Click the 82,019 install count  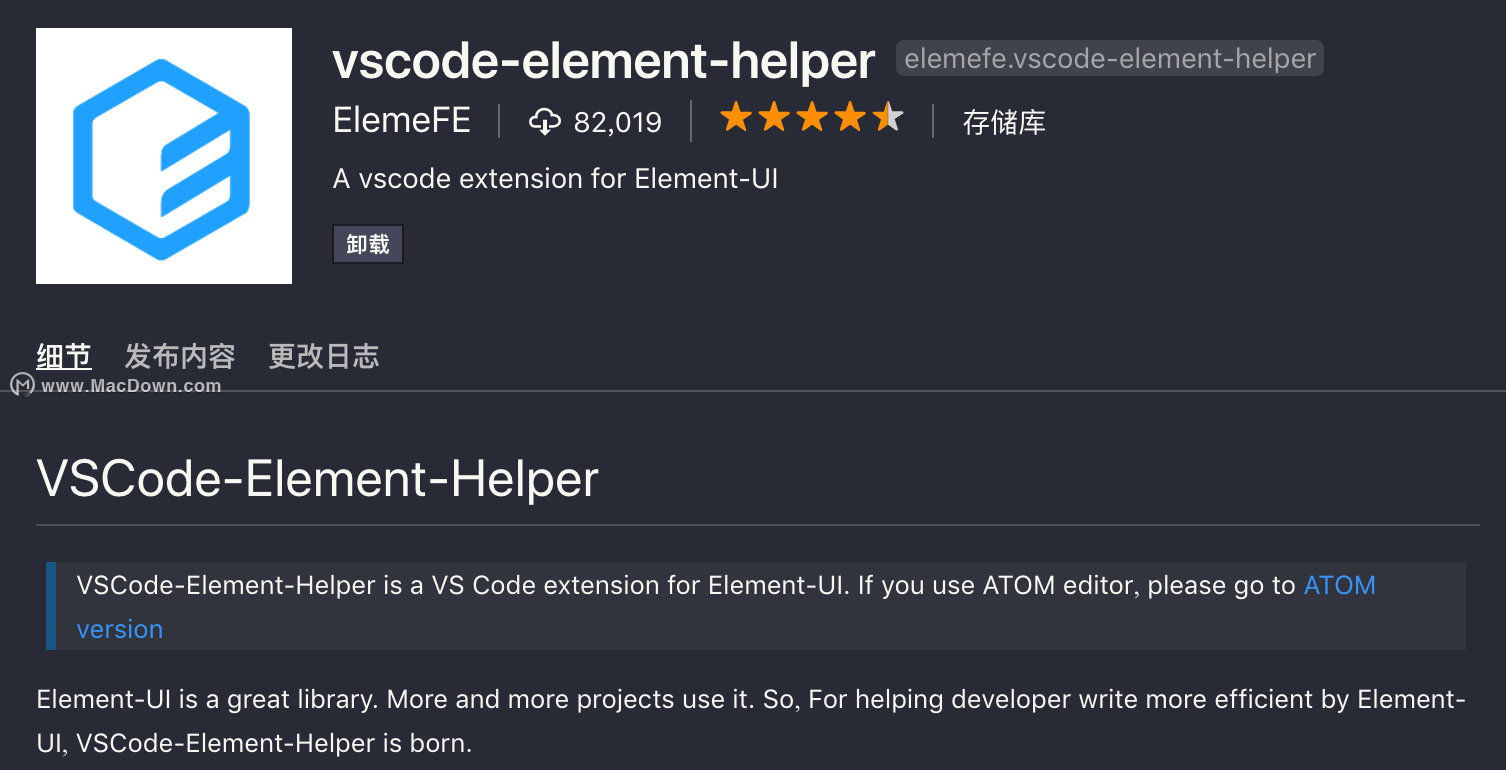coord(618,122)
